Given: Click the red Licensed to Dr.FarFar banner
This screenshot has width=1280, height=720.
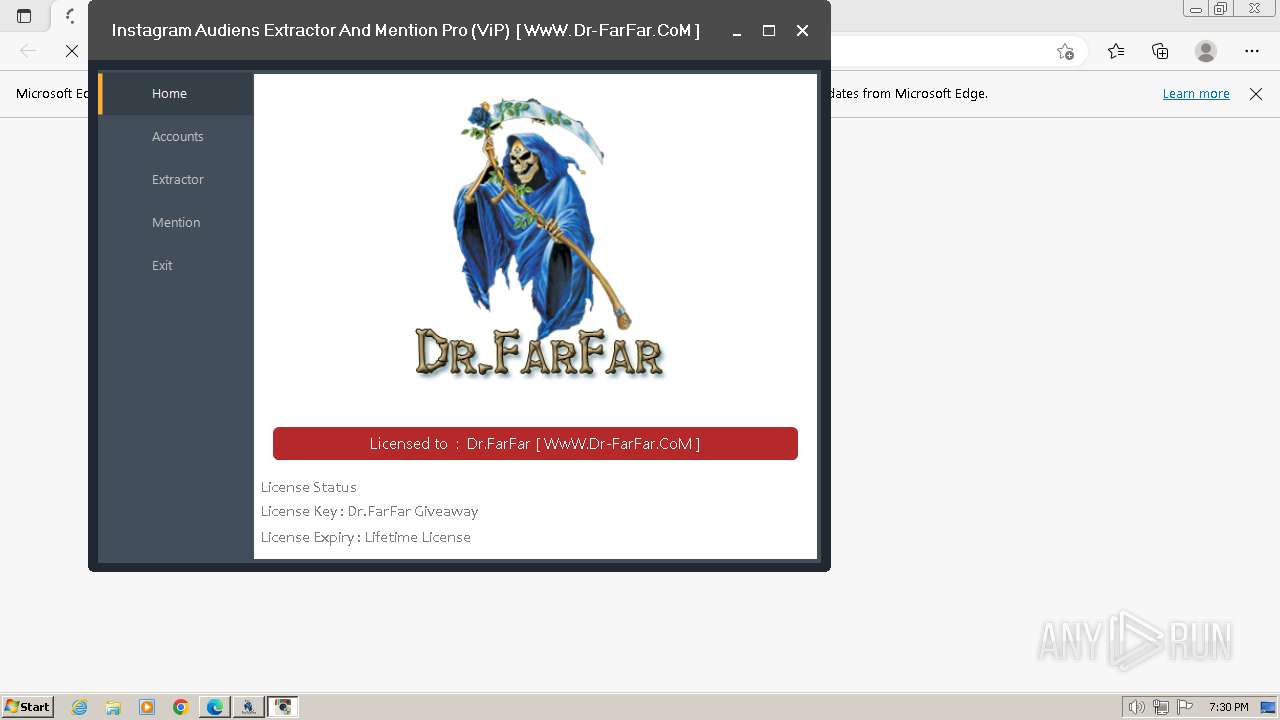Looking at the screenshot, I should click(535, 443).
